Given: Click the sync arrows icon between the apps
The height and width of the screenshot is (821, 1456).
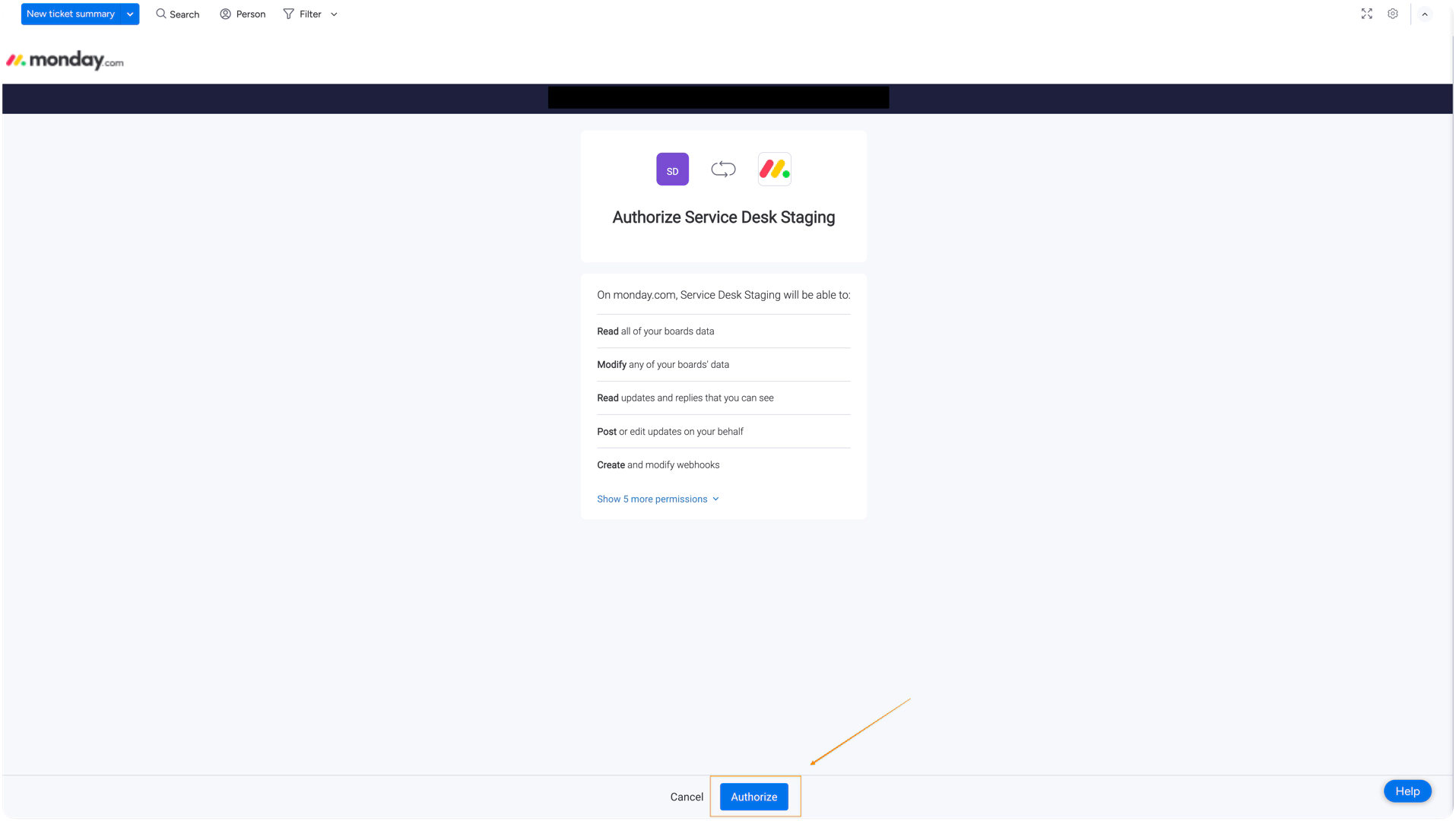Looking at the screenshot, I should 723,170.
